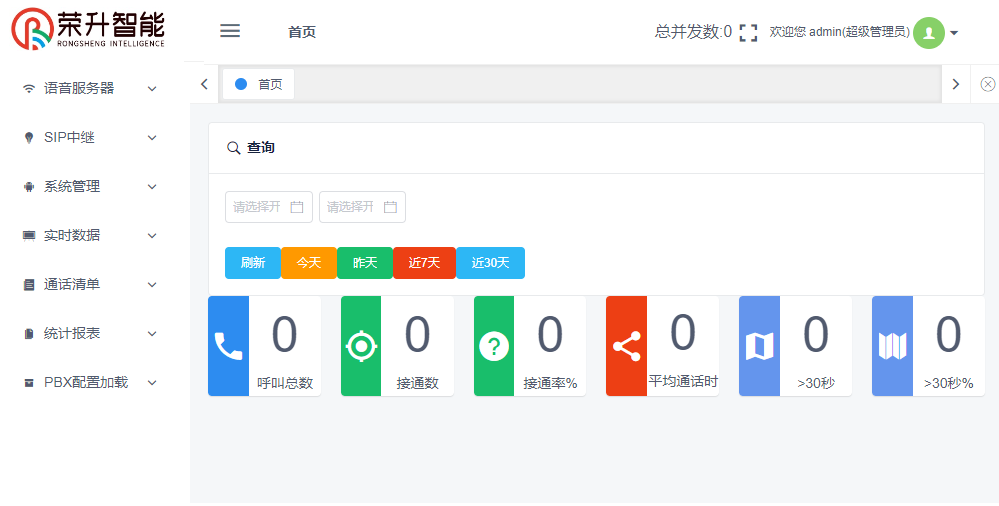This screenshot has height=506, width=999.
Task: Click the android icon beside 系统管理
Action: tap(29, 187)
